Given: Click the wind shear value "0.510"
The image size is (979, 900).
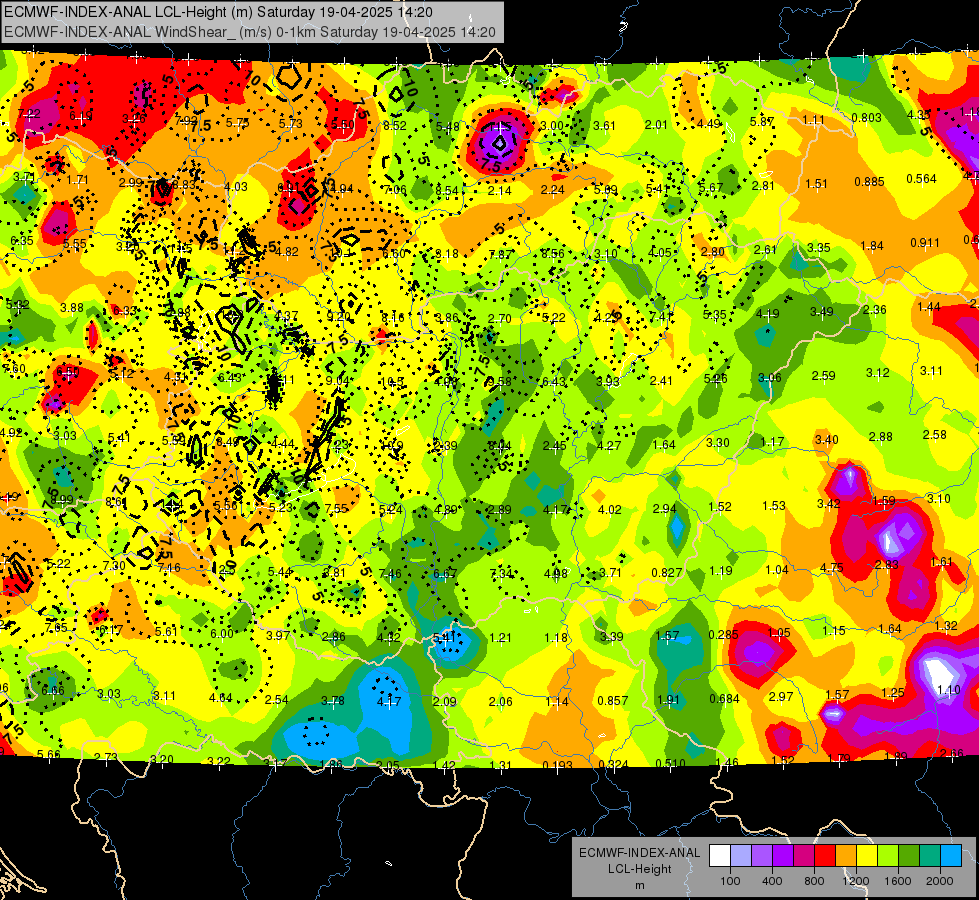Looking at the screenshot, I should (671, 763).
